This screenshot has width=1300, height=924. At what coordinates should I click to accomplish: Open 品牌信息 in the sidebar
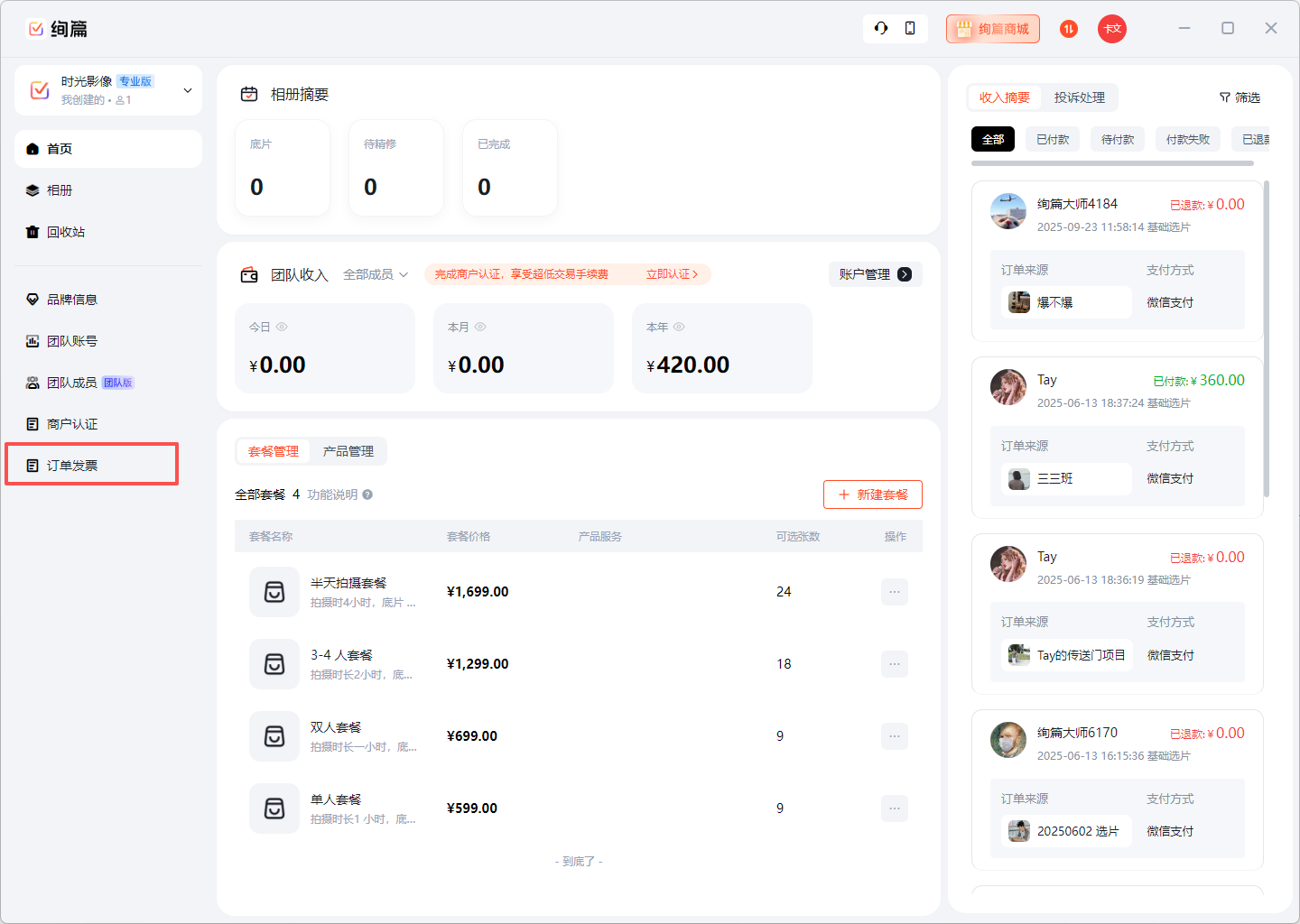(x=71, y=300)
